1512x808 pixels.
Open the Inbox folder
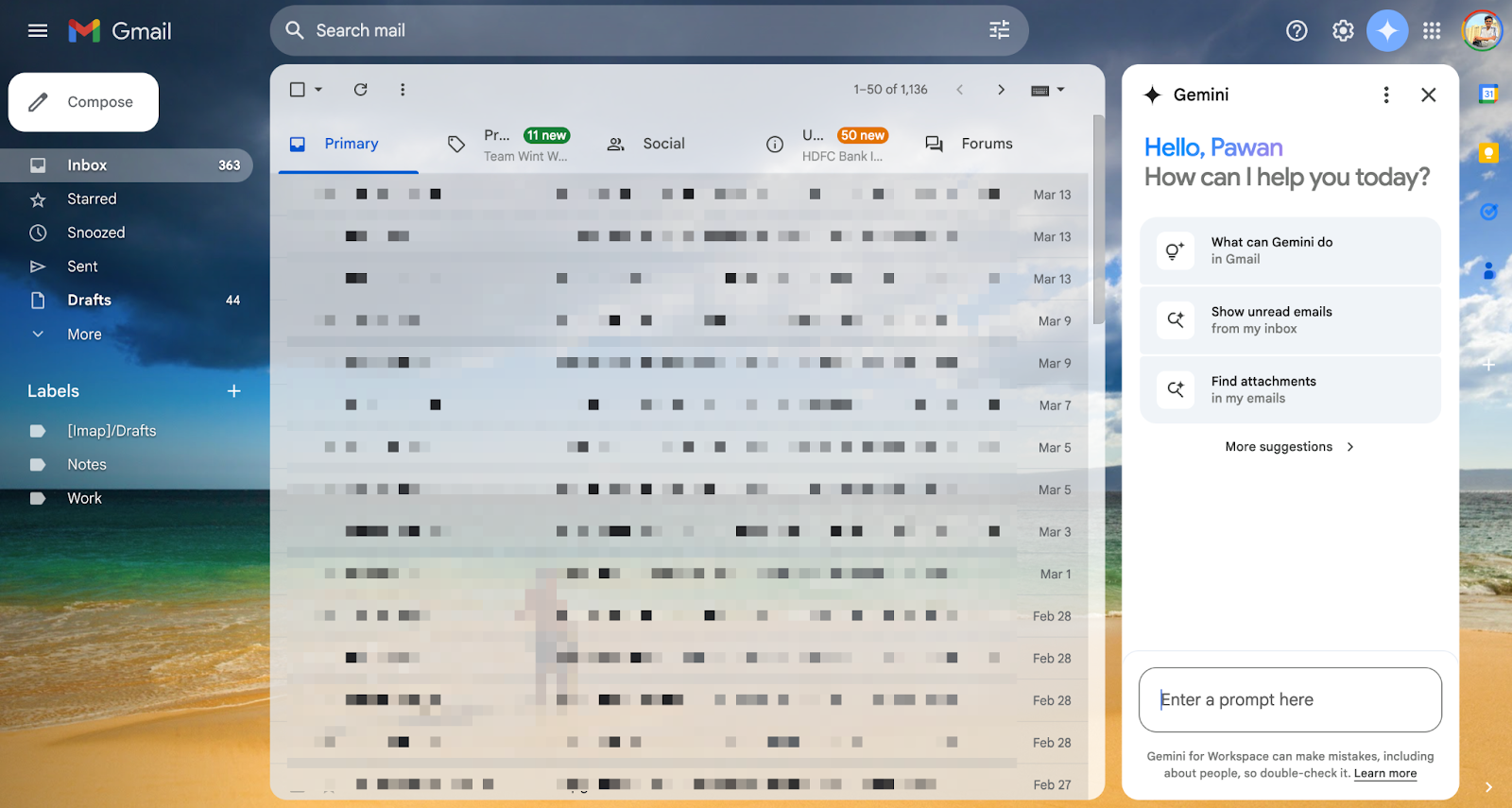click(x=127, y=165)
